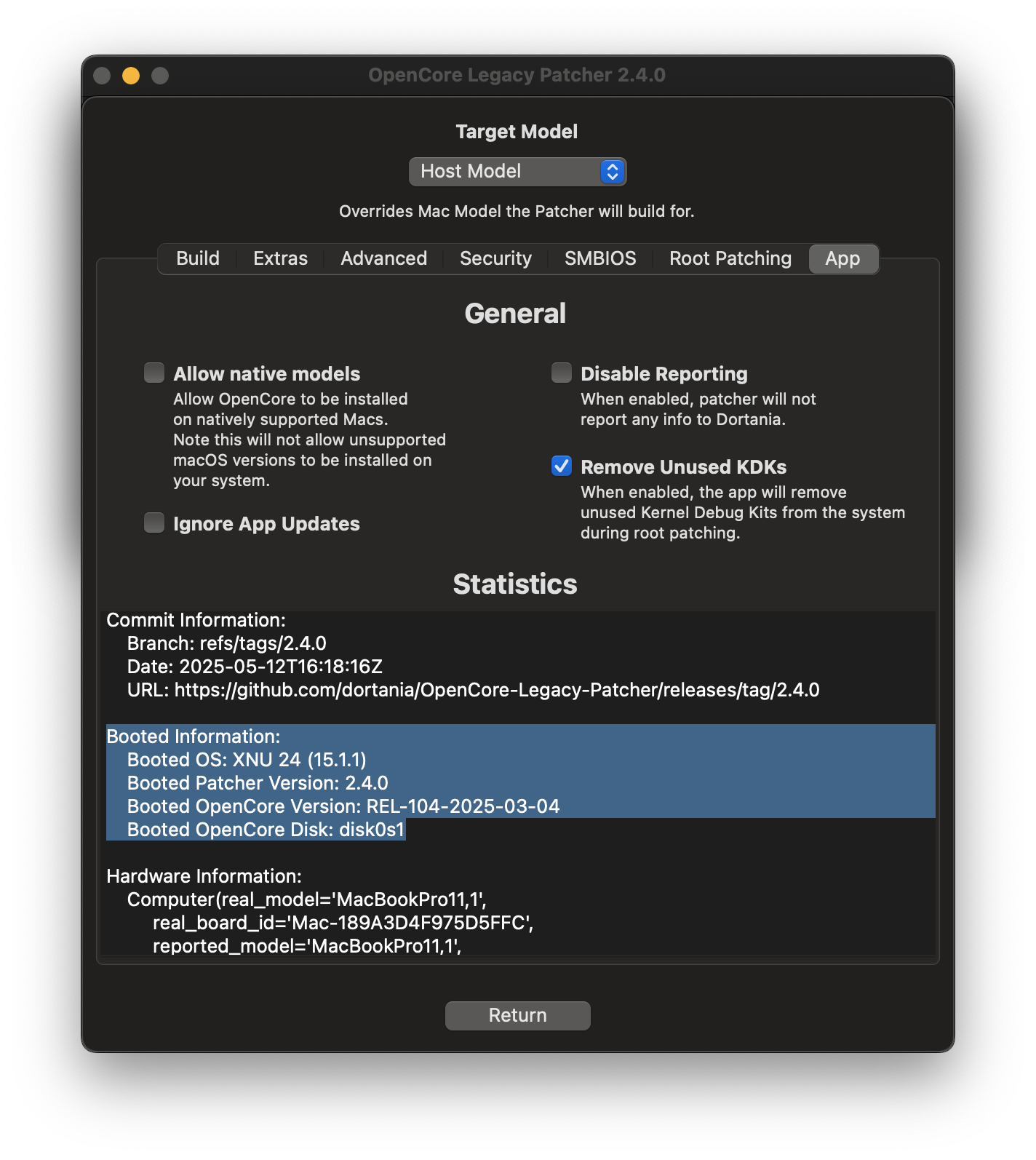Click the Booted OpenCore Version line
1036x1160 pixels.
[343, 806]
